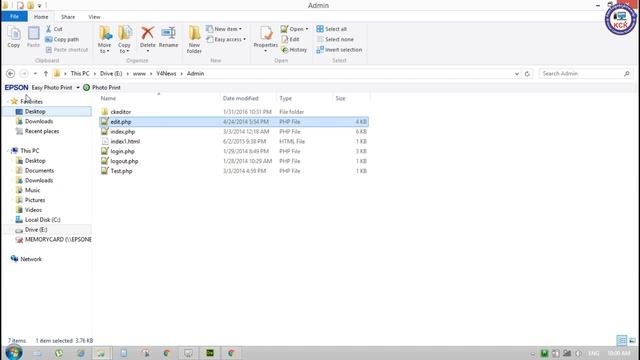Click Copy path in Clipboard group
This screenshot has width=640, height=360.
[x=62, y=39]
